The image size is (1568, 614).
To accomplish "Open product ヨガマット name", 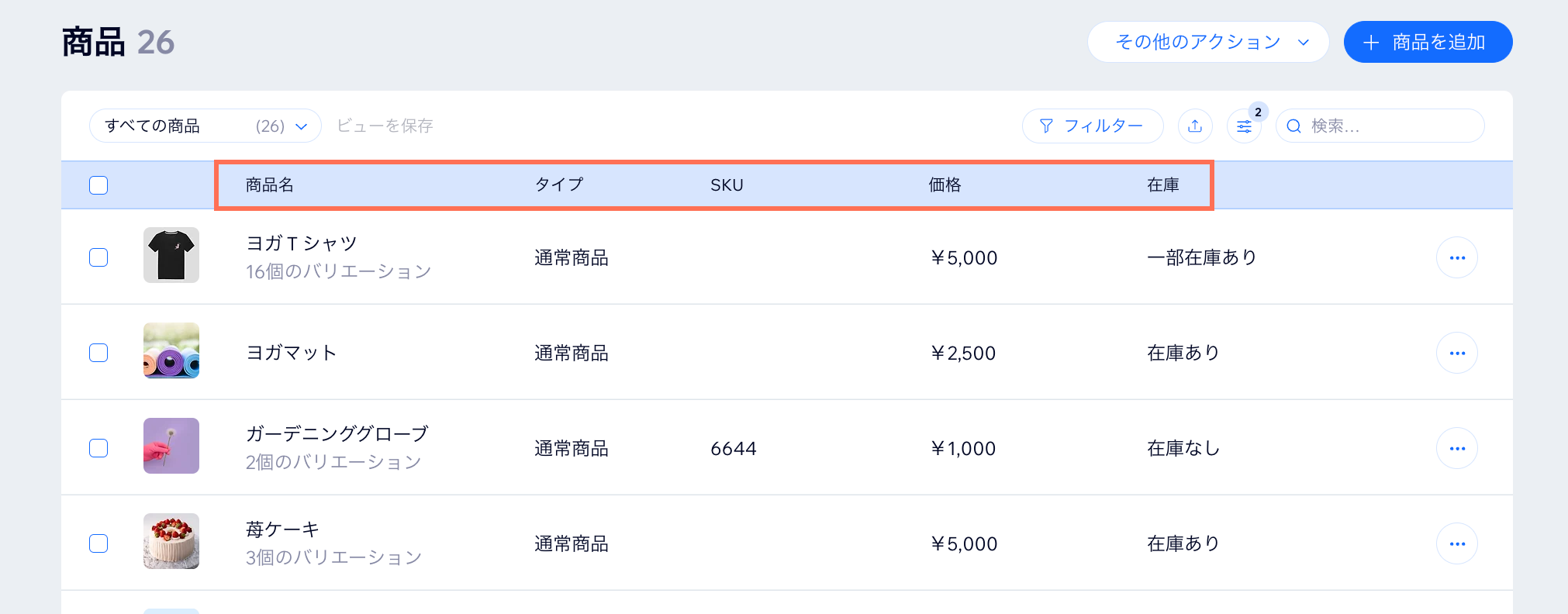I will pos(291,353).
